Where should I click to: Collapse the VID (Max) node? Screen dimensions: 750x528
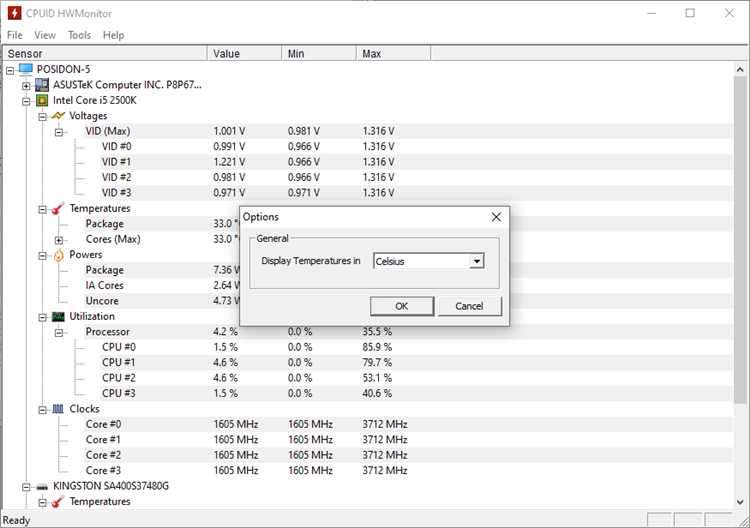point(59,132)
